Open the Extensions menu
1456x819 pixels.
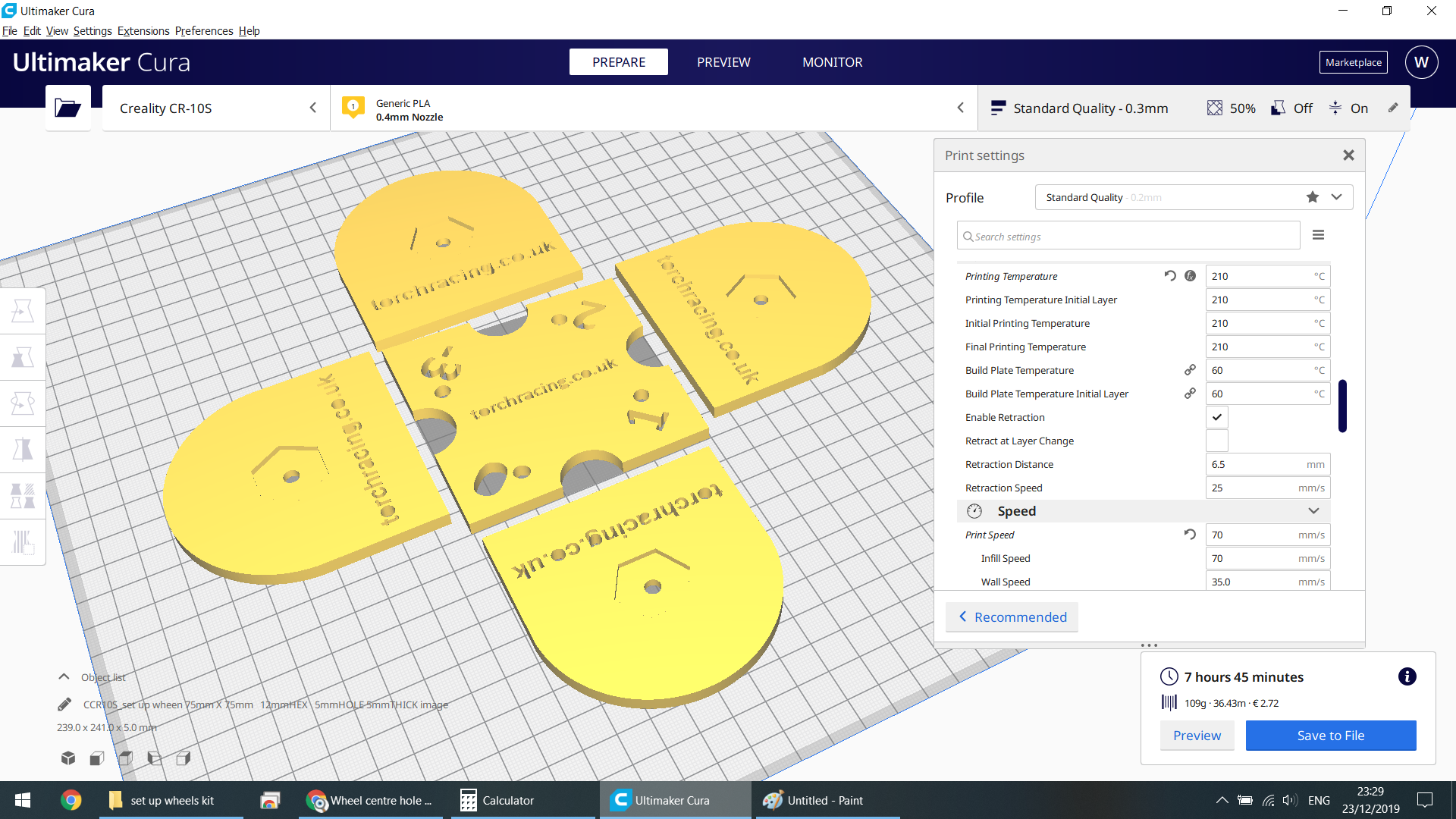coord(143,31)
